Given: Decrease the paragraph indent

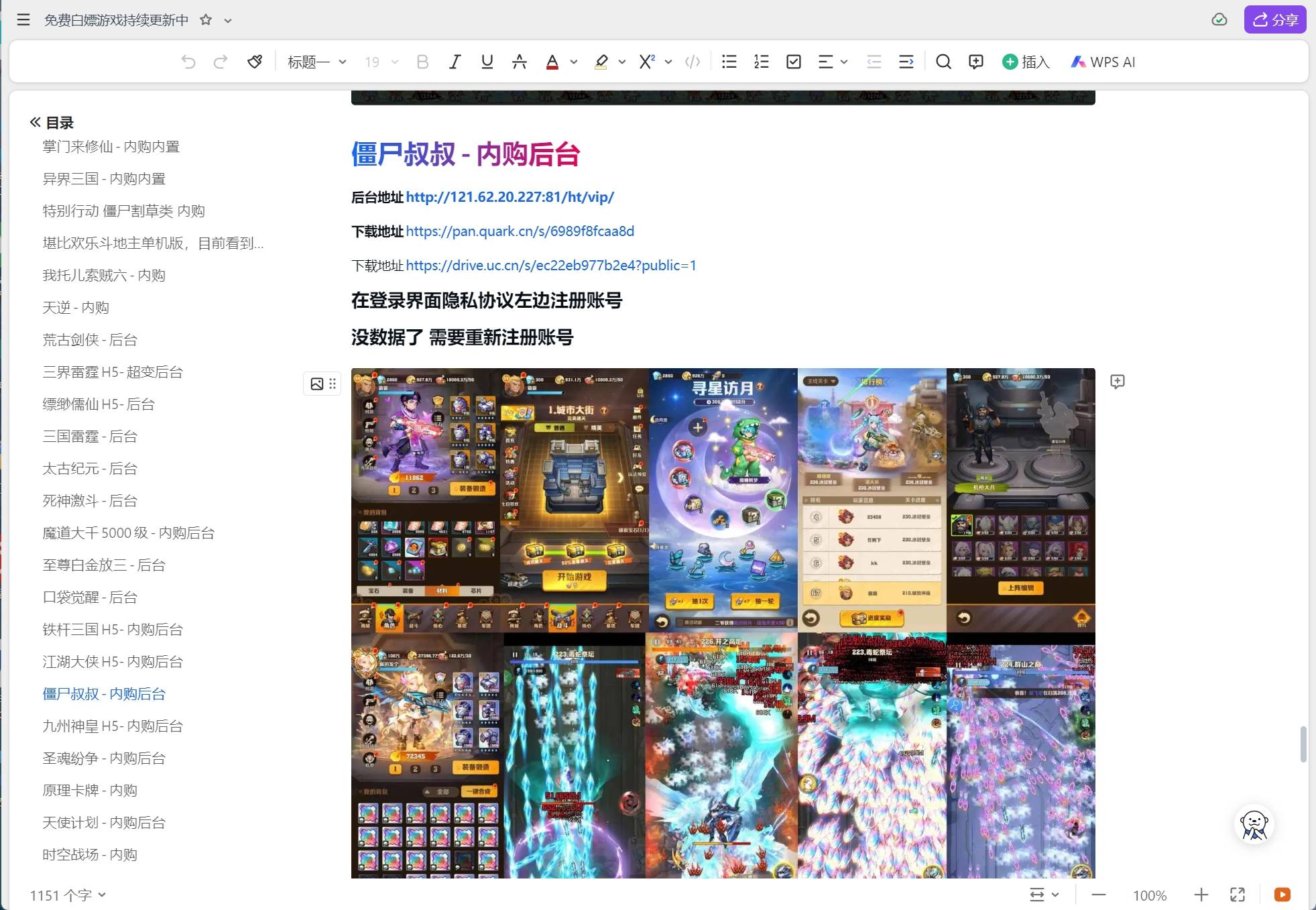Looking at the screenshot, I should click(874, 62).
